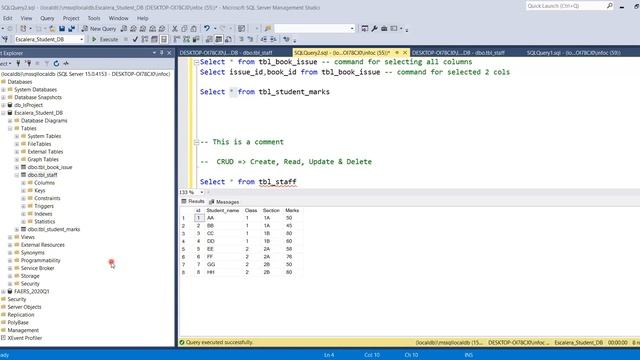The image size is (640, 360).
Task: Click the Undo arrow icon
Action: click(x=207, y=29)
